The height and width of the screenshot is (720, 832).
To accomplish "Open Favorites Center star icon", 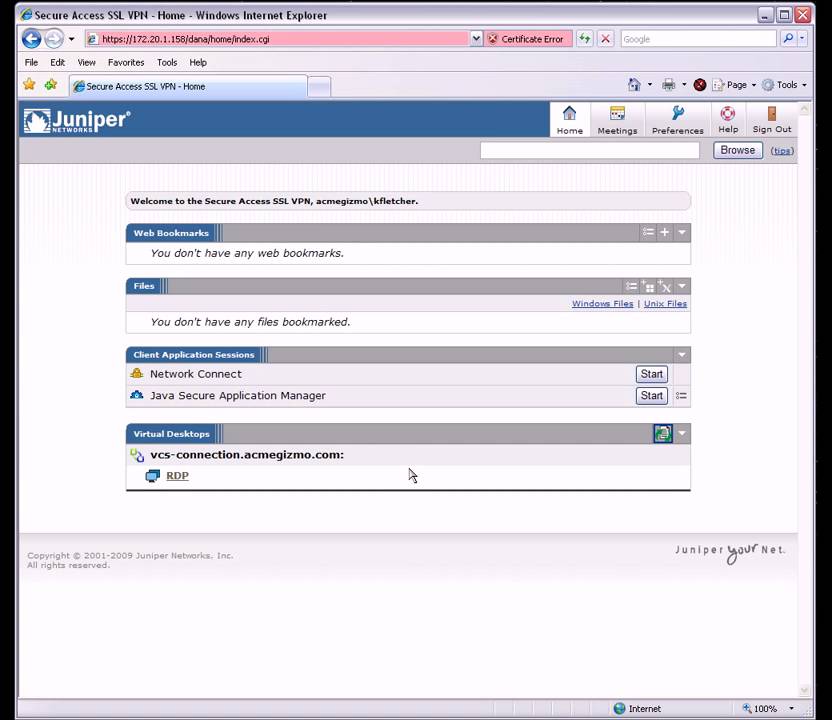I will click(29, 84).
